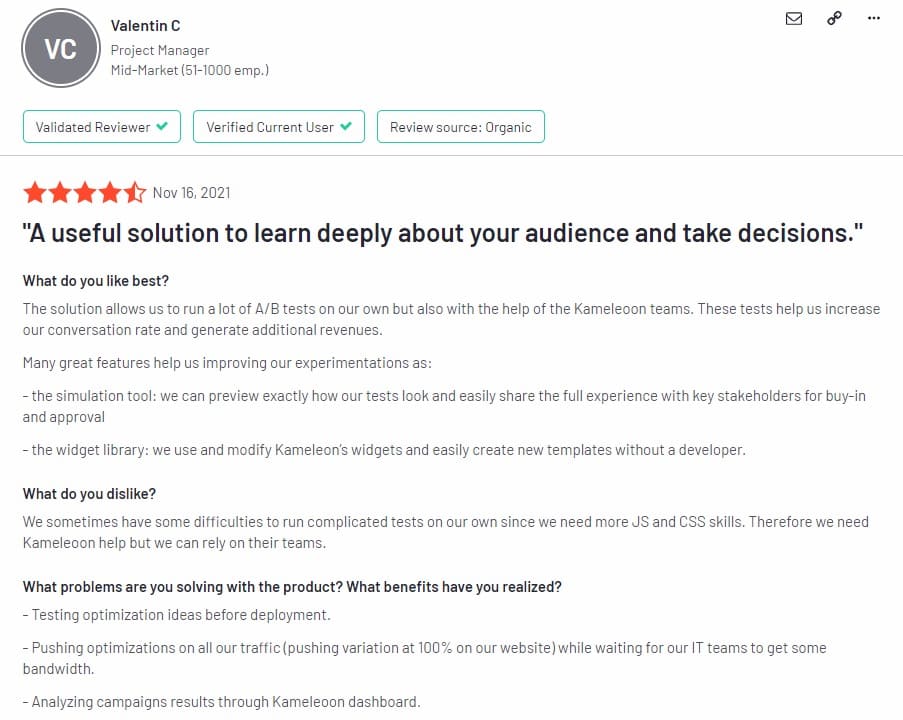Viewport: 903px width, 720px height.
Task: Click the half-filled fifth star
Action: coord(134,192)
